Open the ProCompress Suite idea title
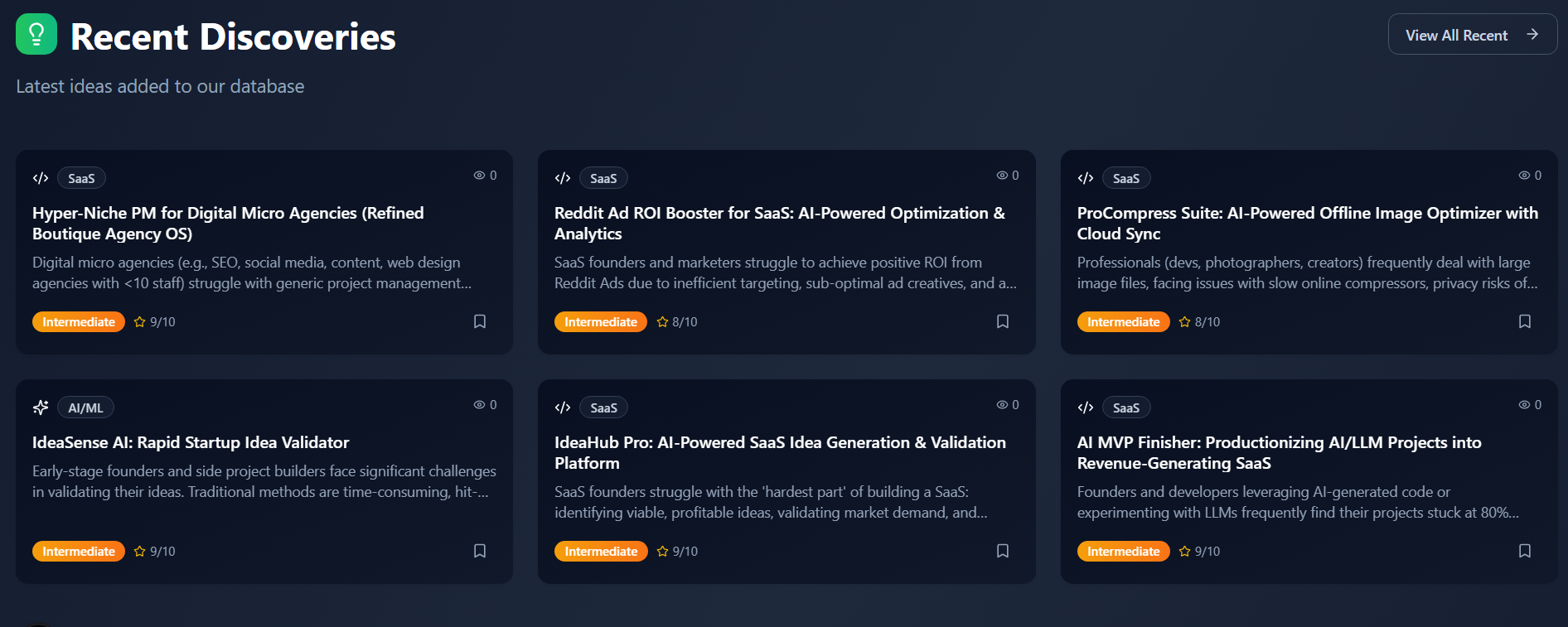 click(1307, 224)
